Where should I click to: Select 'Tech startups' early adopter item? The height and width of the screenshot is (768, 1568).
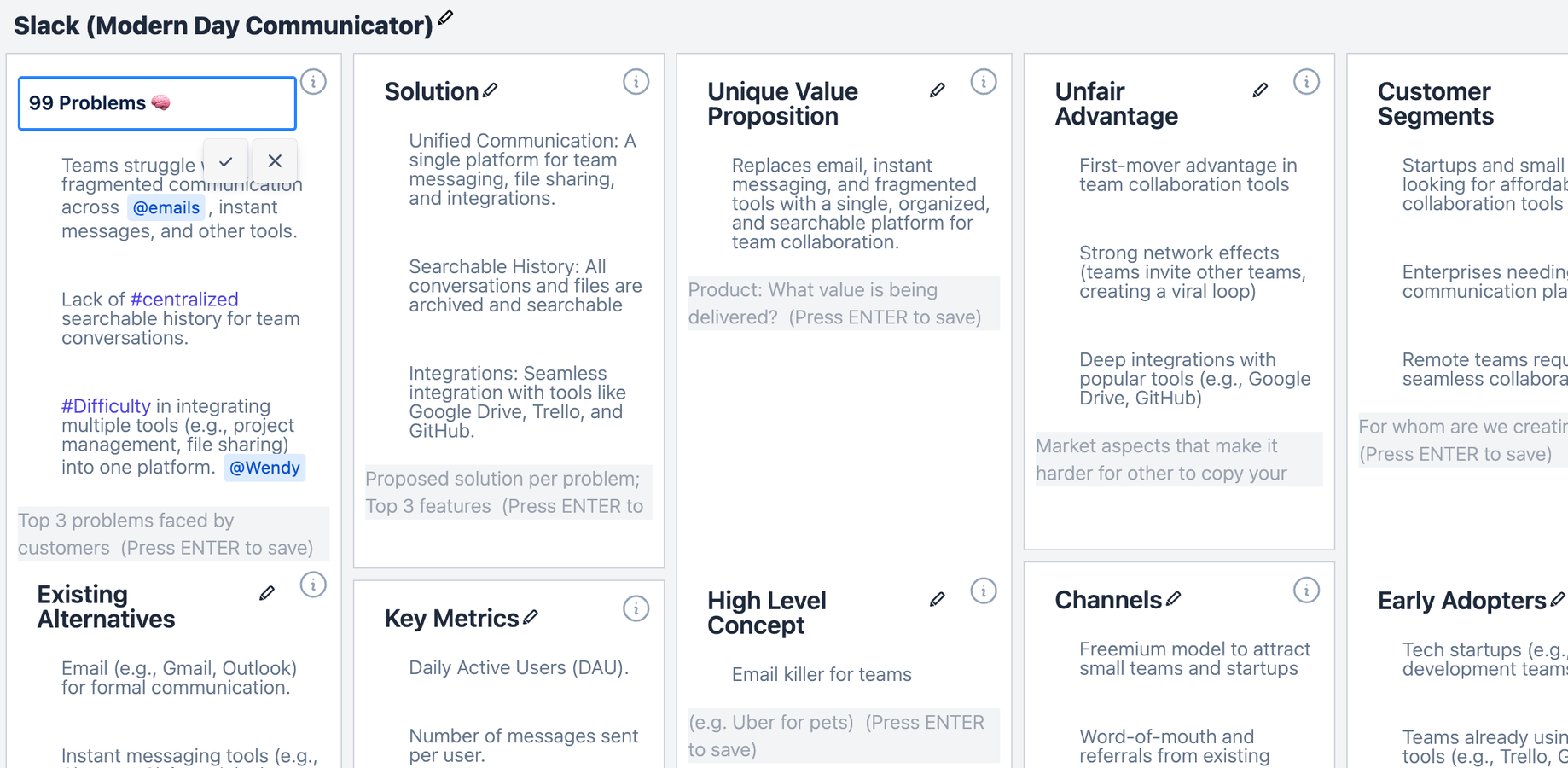tap(1484, 660)
